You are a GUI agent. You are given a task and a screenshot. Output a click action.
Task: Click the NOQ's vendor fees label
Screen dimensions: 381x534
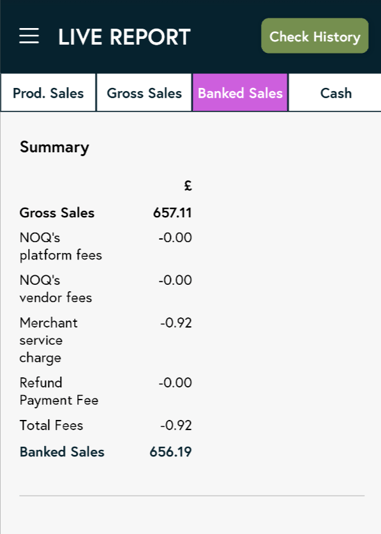[56, 289]
